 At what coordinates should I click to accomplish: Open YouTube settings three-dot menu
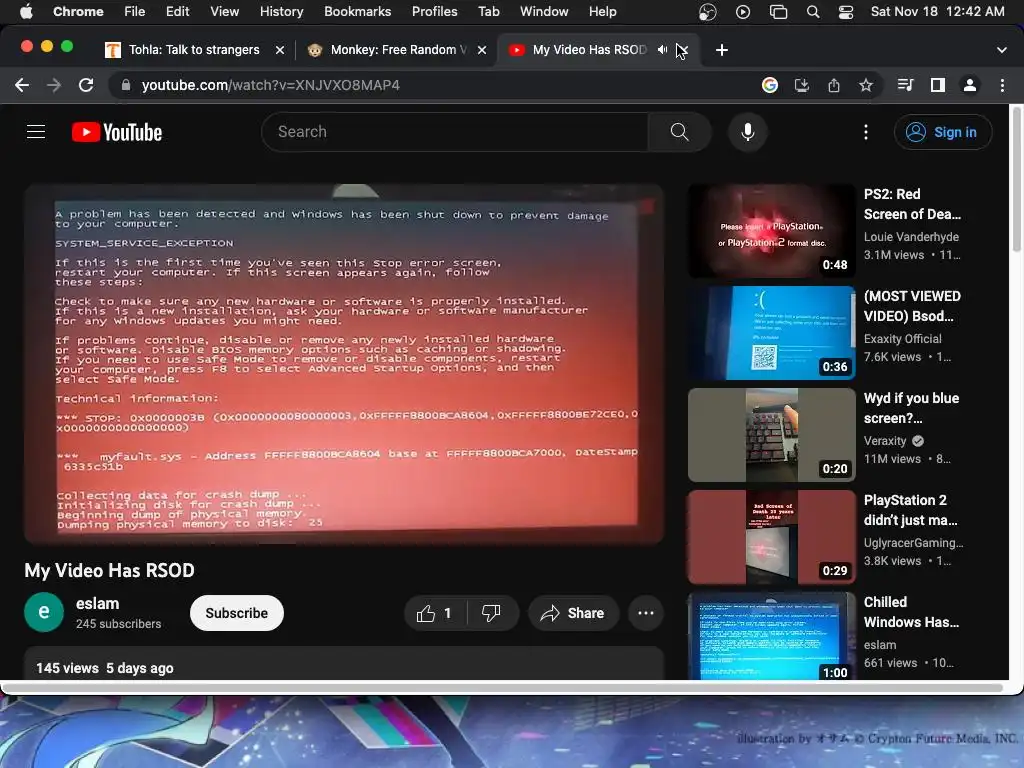(x=866, y=132)
